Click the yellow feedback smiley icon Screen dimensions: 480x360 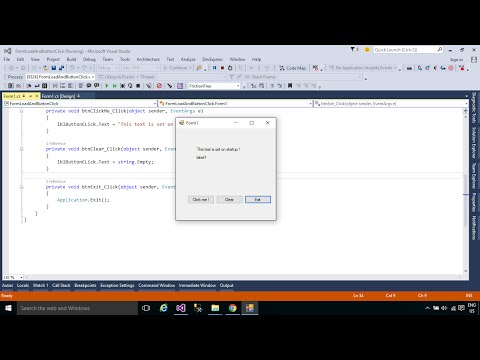point(367,50)
